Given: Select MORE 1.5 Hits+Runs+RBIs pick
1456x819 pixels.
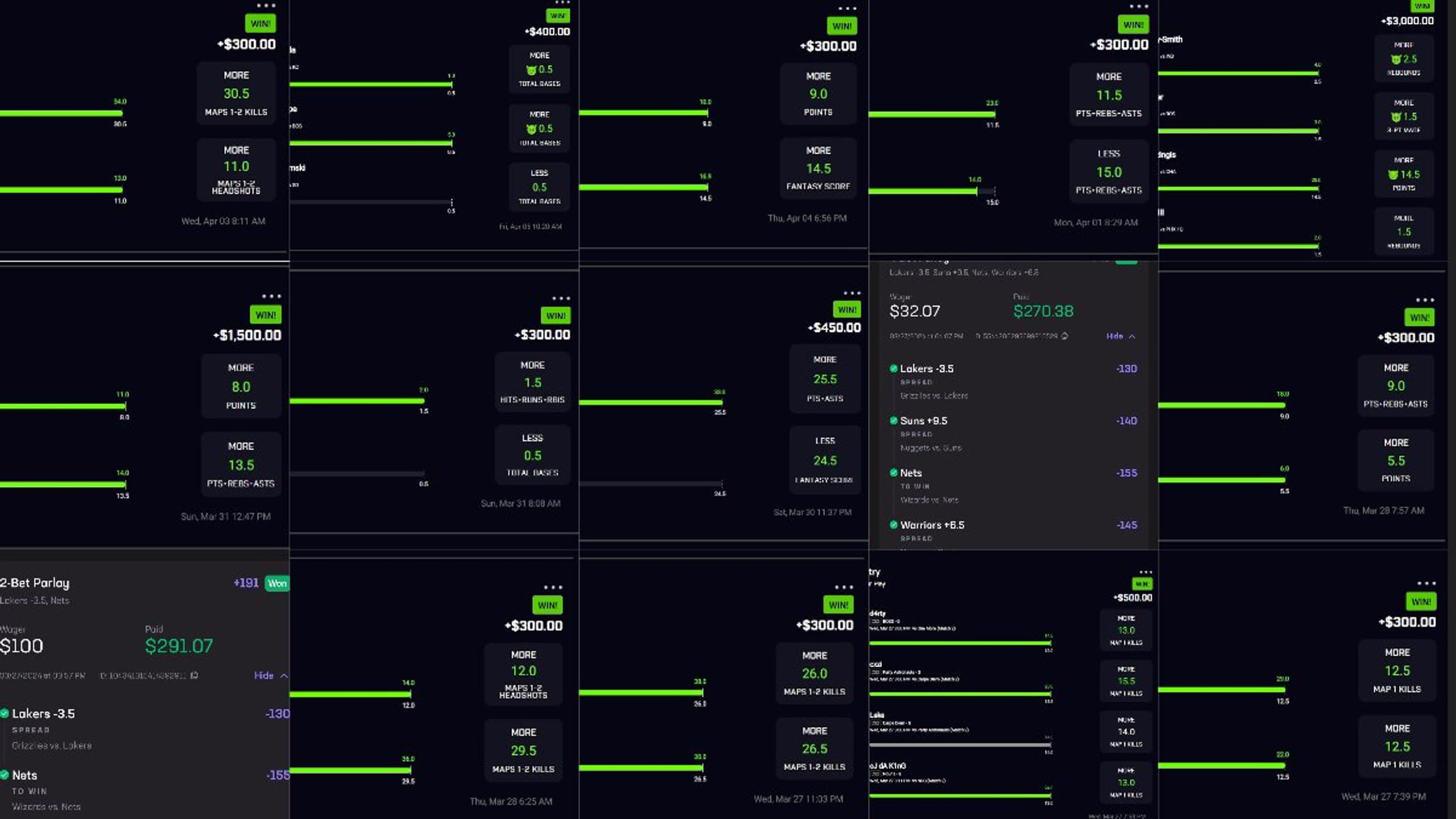Looking at the screenshot, I should [x=532, y=382].
